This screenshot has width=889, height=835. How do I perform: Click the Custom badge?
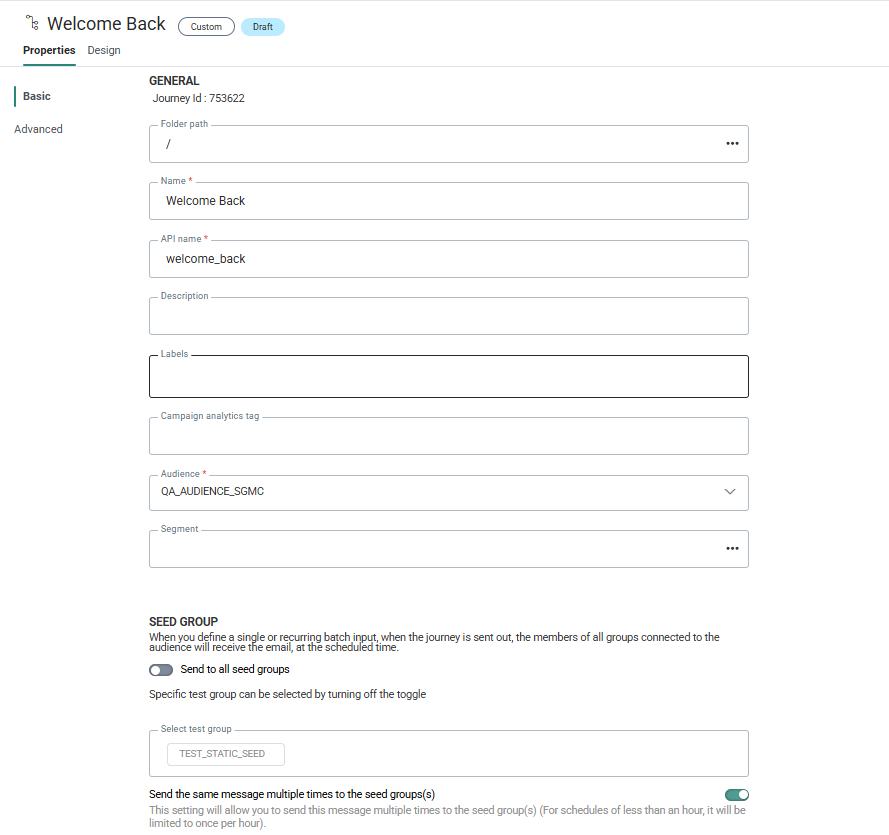point(206,27)
